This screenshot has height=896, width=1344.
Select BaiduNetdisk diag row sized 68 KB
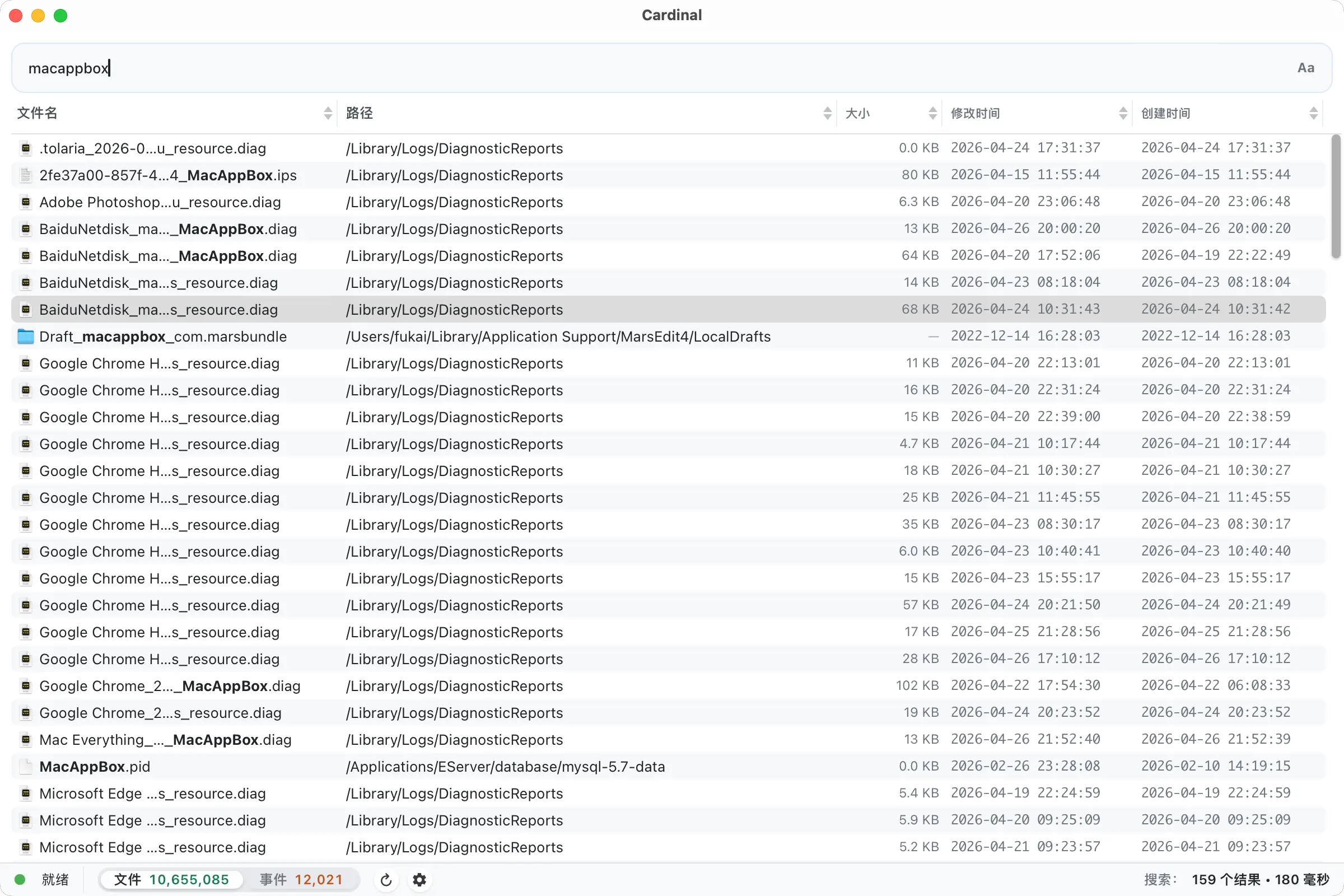click(x=669, y=310)
